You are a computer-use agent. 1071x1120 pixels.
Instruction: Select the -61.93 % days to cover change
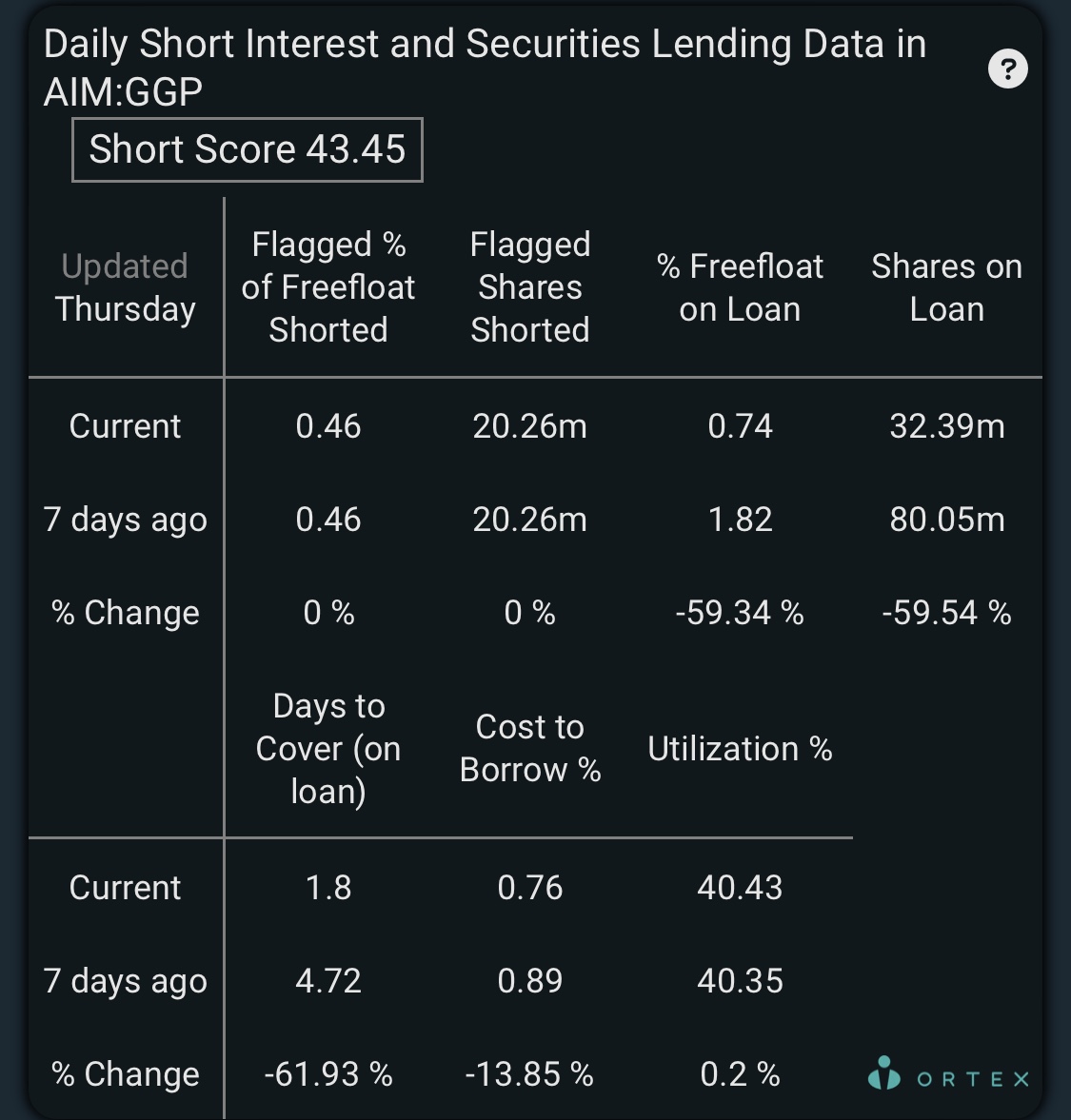(x=327, y=1074)
